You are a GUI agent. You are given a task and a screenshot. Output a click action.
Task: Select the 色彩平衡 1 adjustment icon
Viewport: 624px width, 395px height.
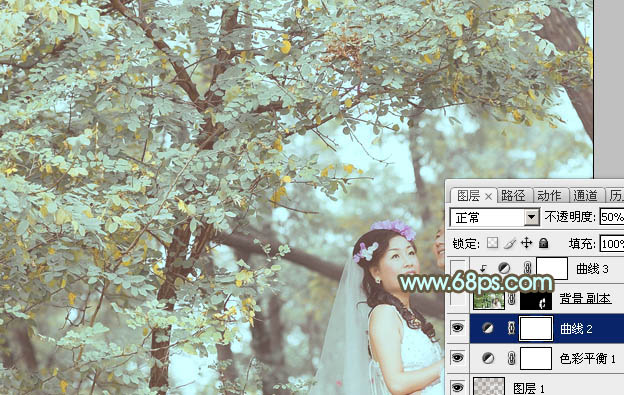488,358
